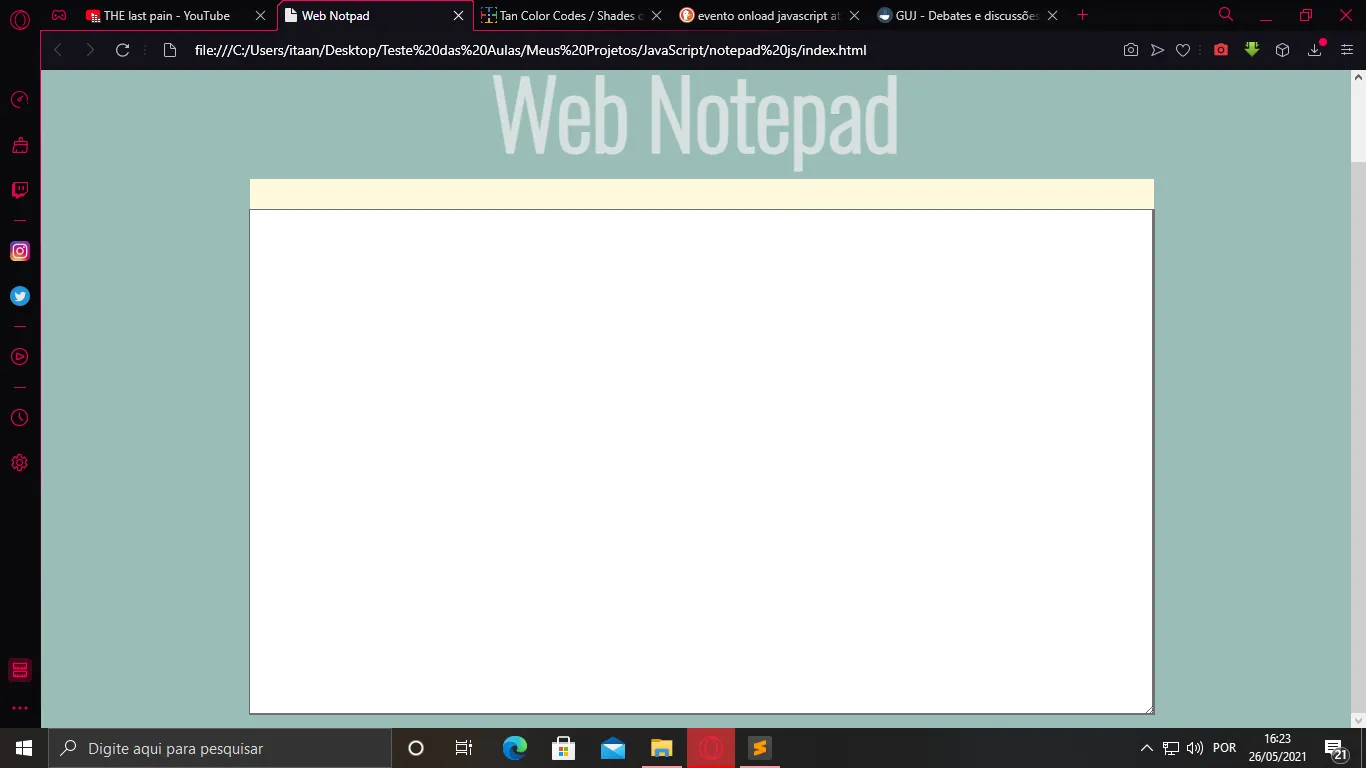Viewport: 1366px width, 768px height.
Task: Open the Easy Setup panel
Action: pyautogui.click(x=1346, y=50)
